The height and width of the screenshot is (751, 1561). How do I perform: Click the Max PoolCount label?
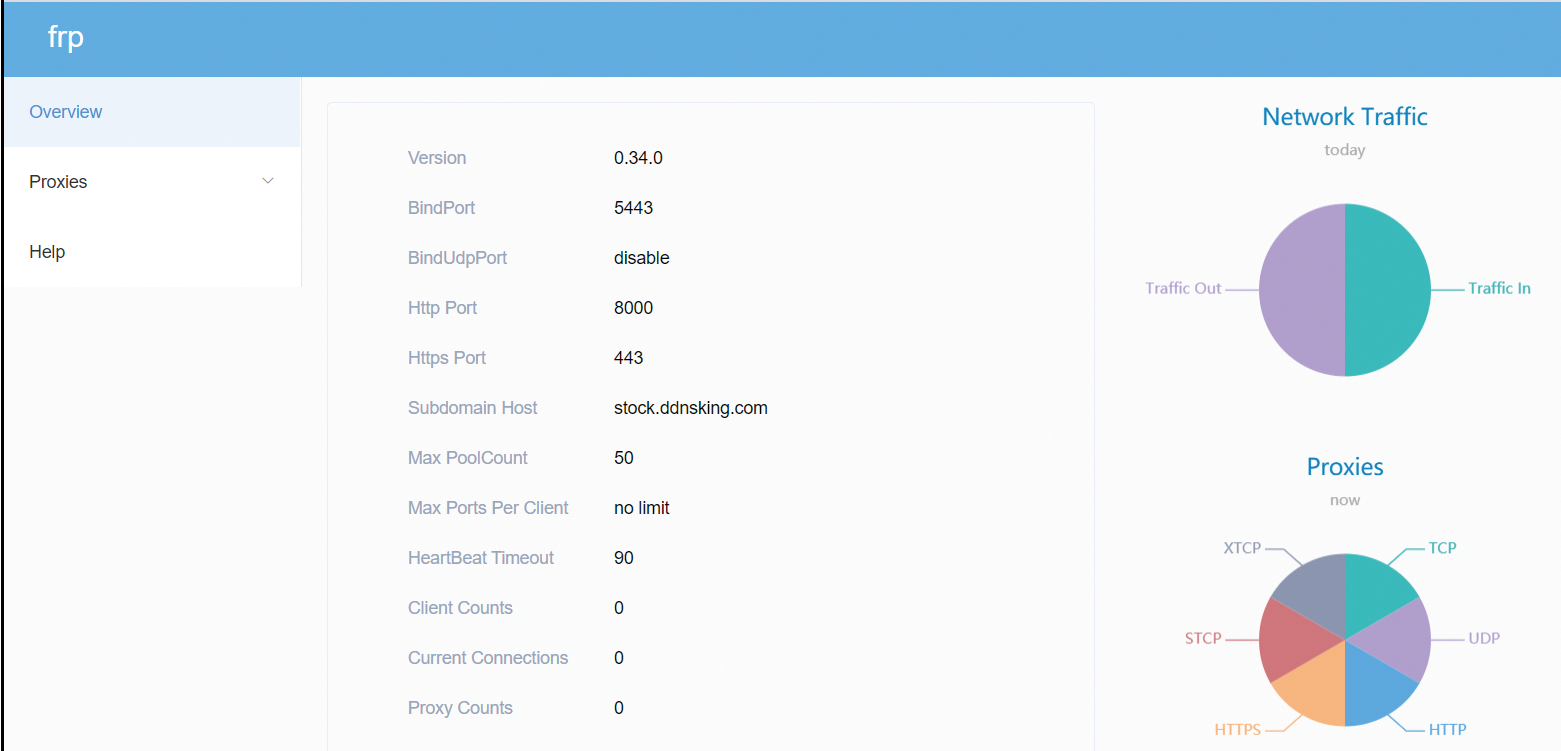point(468,458)
